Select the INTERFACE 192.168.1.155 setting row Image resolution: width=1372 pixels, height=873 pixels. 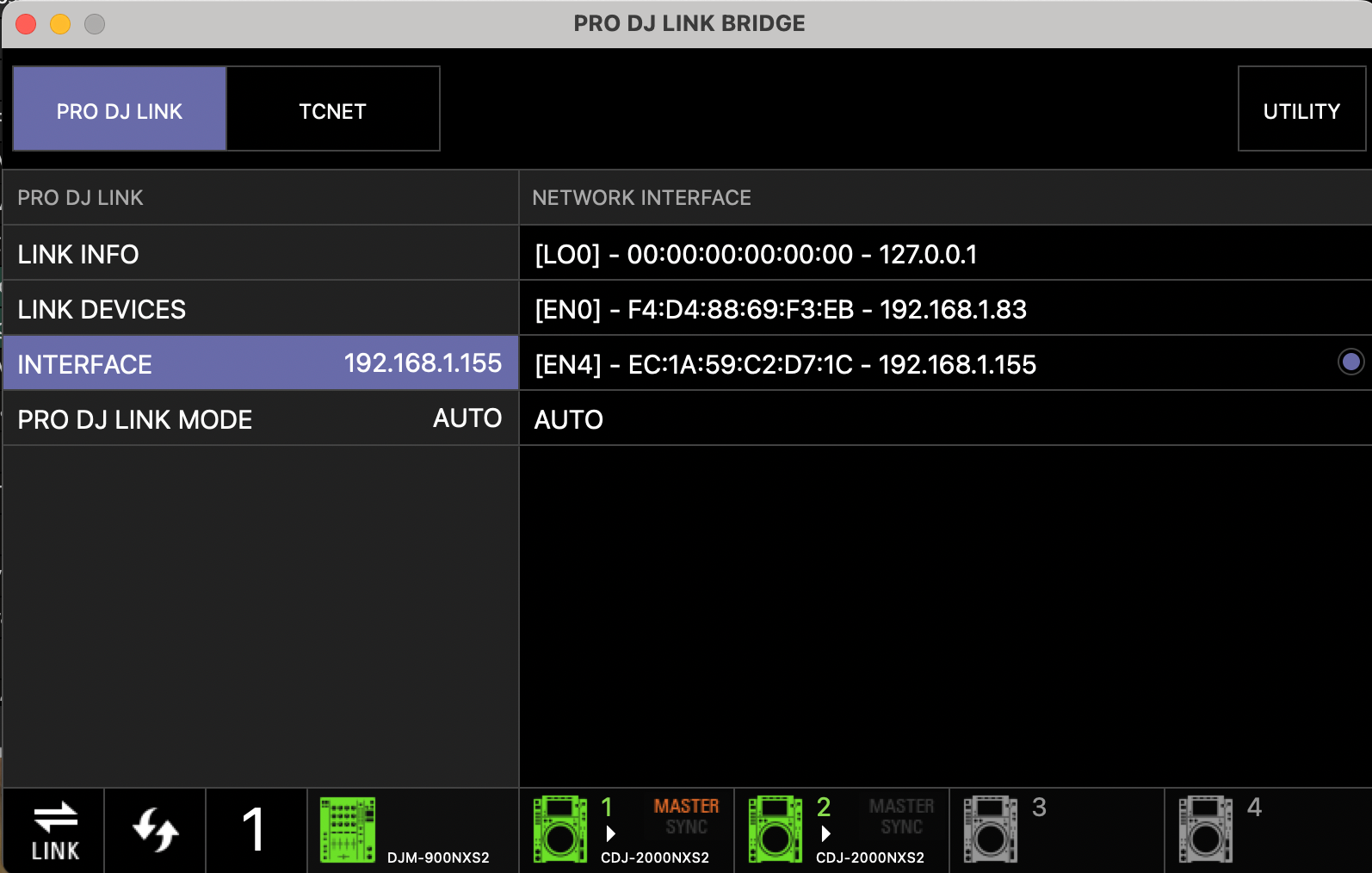pos(260,363)
